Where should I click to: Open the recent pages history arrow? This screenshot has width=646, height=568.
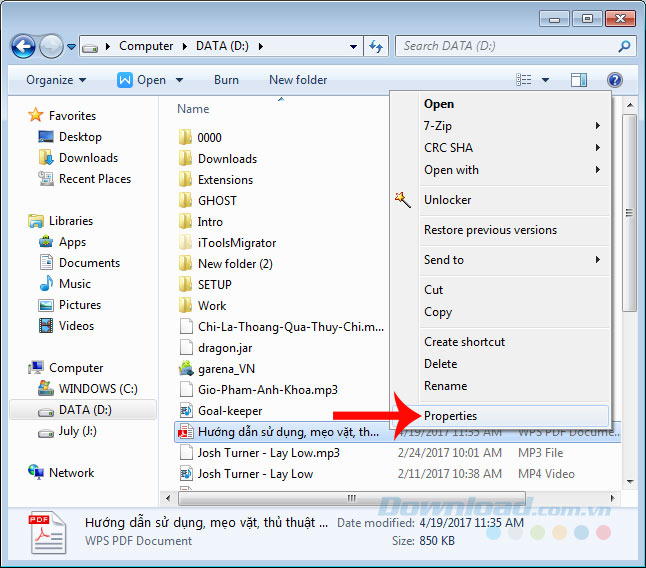coord(71,47)
